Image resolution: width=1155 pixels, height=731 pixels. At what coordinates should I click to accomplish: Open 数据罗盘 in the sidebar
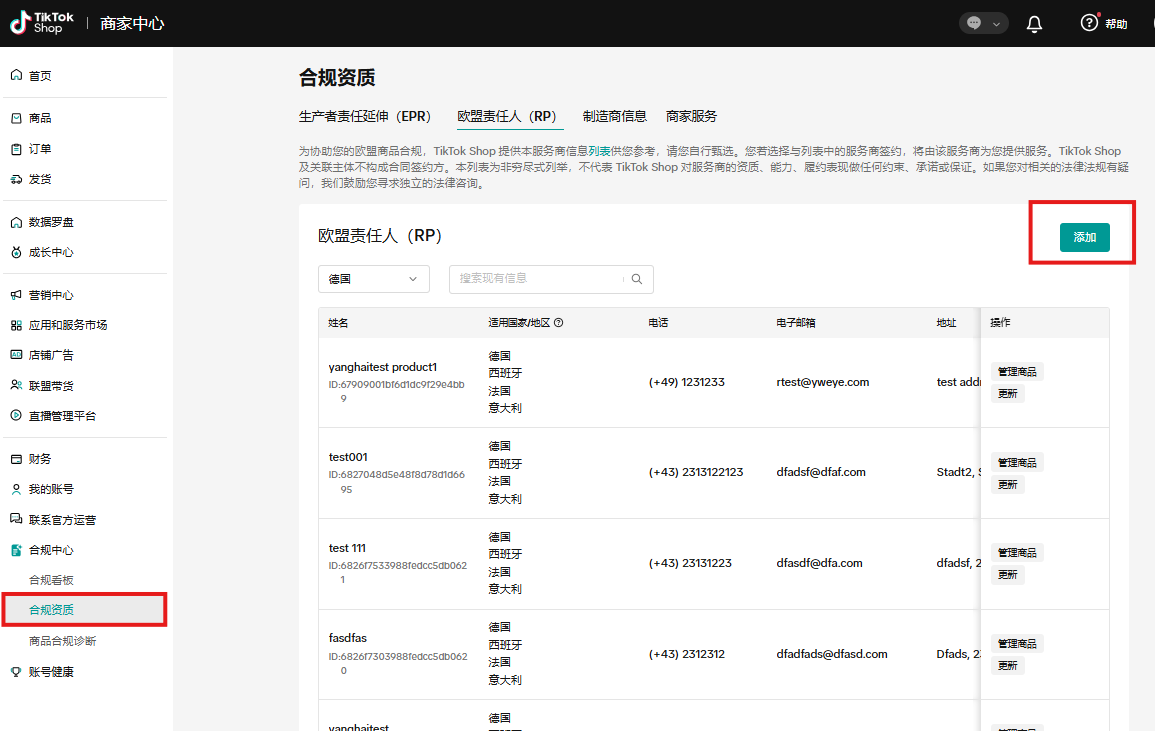[50, 222]
